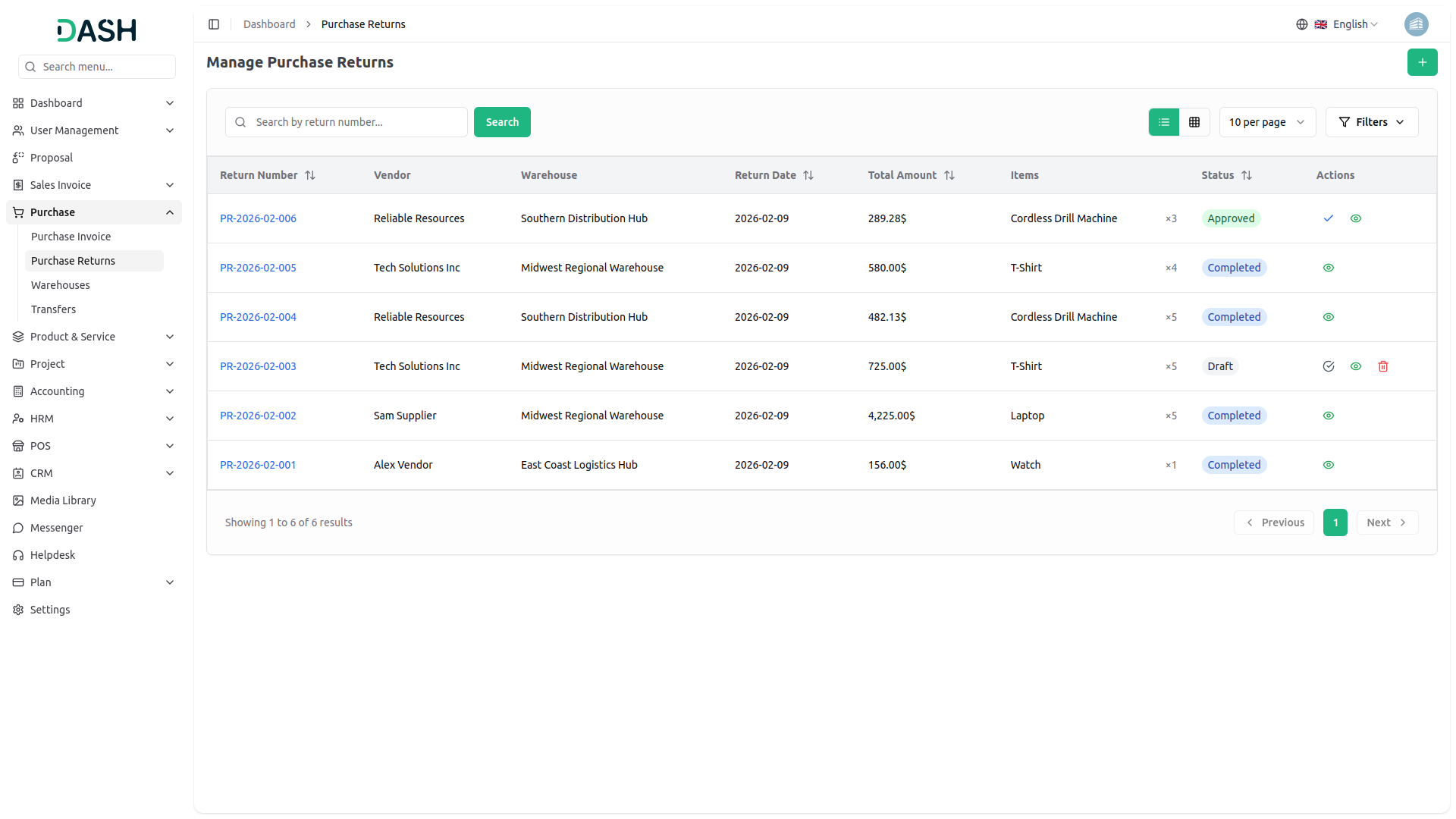View return PR-2026-02-005 via the eye icon
The image size is (1456, 819).
[x=1328, y=268]
